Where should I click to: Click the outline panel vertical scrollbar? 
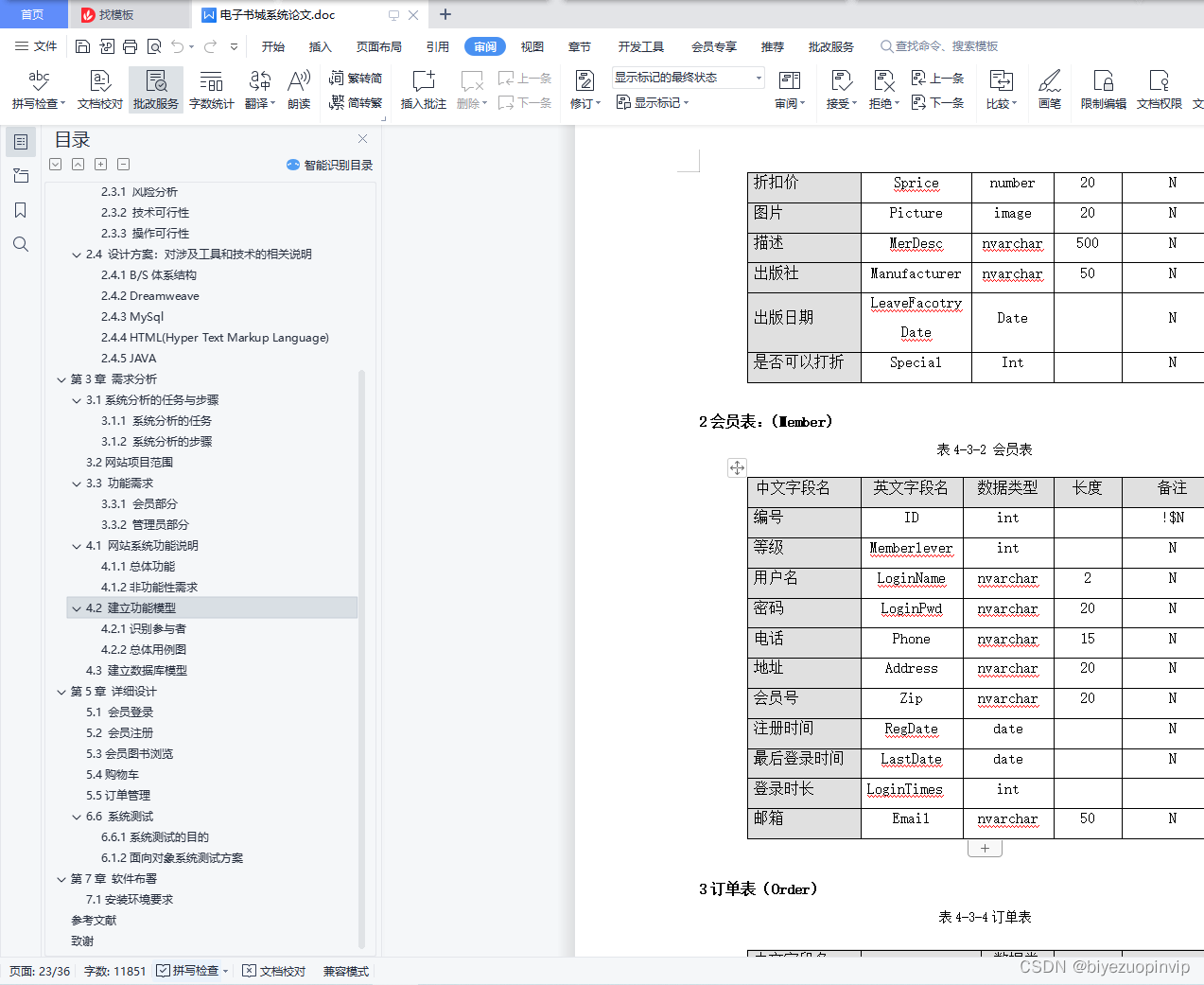click(x=361, y=660)
